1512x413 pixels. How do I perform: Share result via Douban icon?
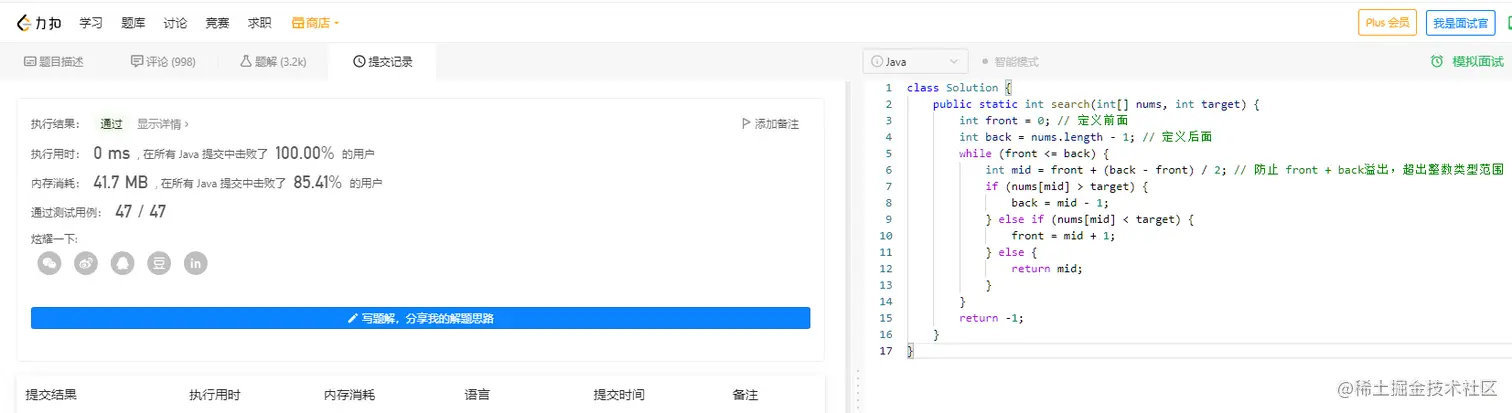(x=159, y=263)
